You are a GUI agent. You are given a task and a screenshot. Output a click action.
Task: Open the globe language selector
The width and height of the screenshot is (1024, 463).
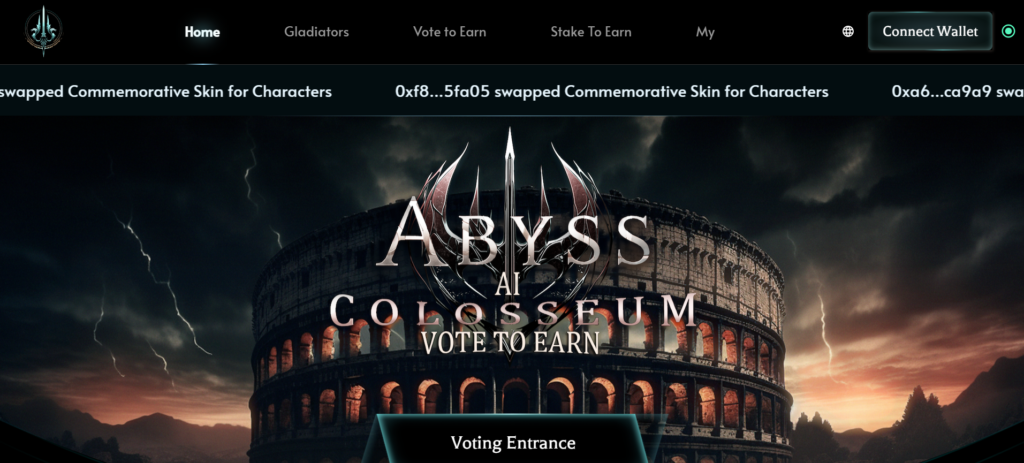click(x=848, y=31)
